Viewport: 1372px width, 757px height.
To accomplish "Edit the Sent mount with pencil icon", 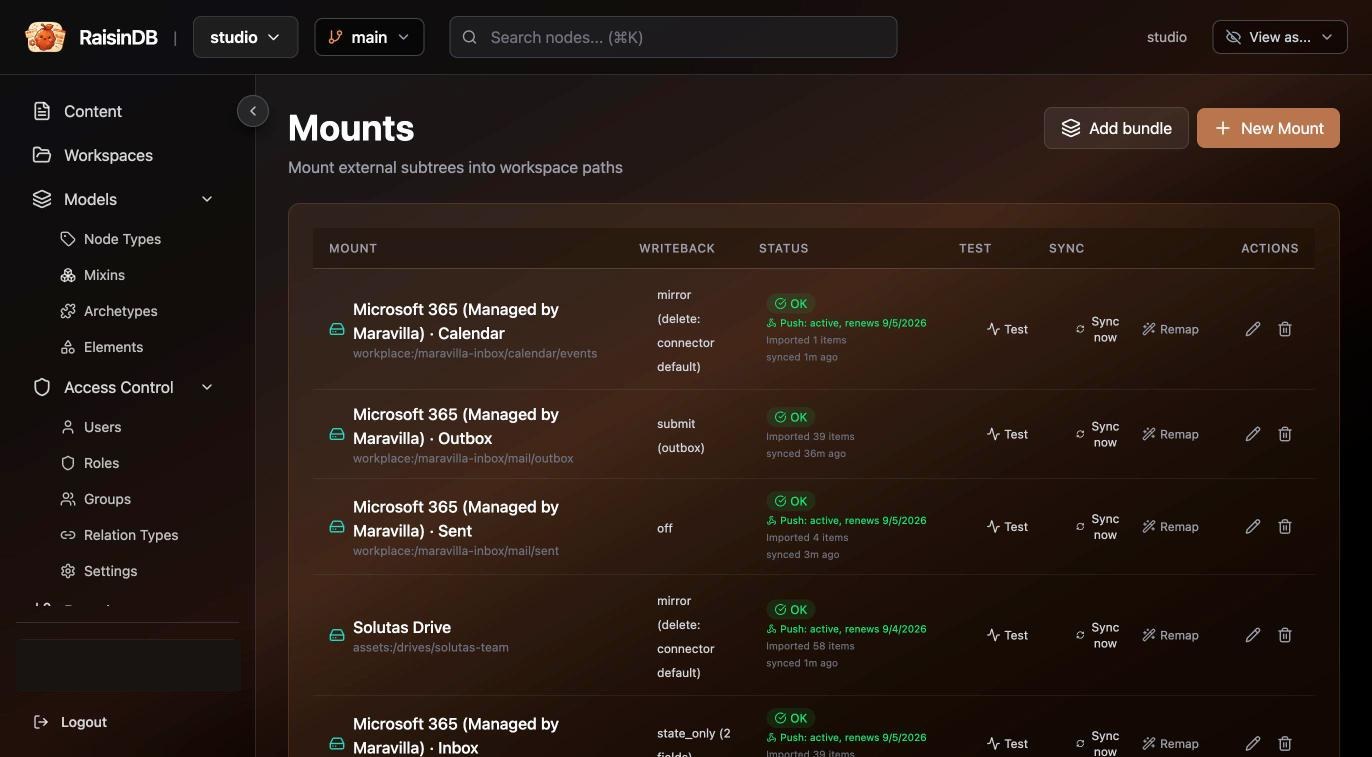I will [1253, 526].
